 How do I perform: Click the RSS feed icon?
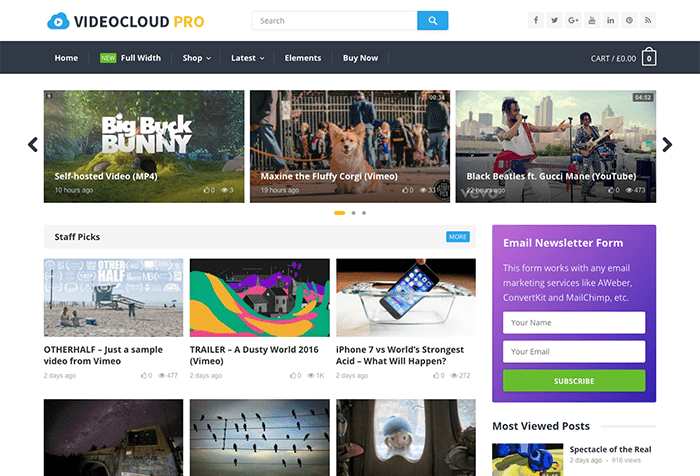[648, 20]
